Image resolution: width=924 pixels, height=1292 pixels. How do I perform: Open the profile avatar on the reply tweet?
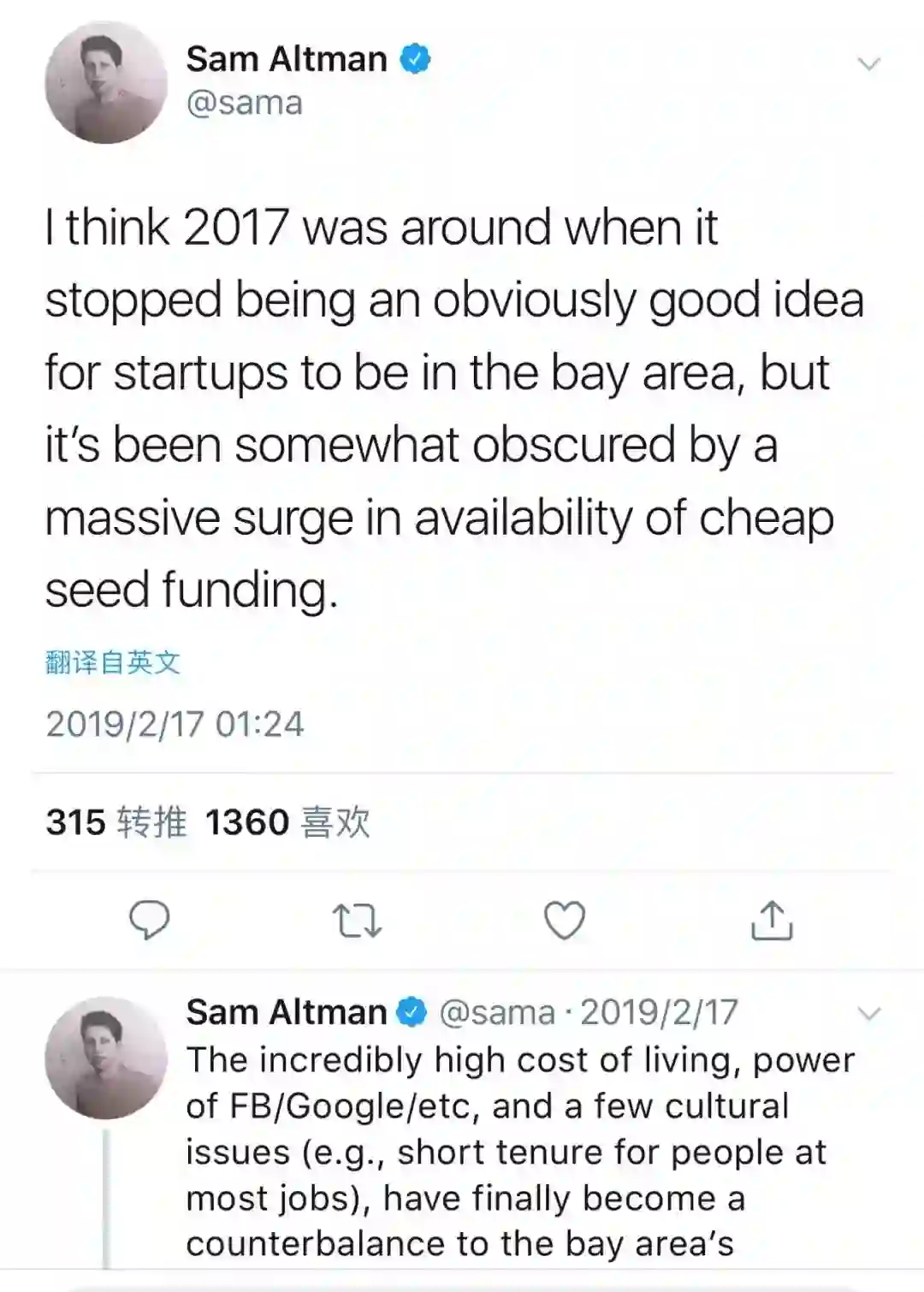pos(105,1058)
